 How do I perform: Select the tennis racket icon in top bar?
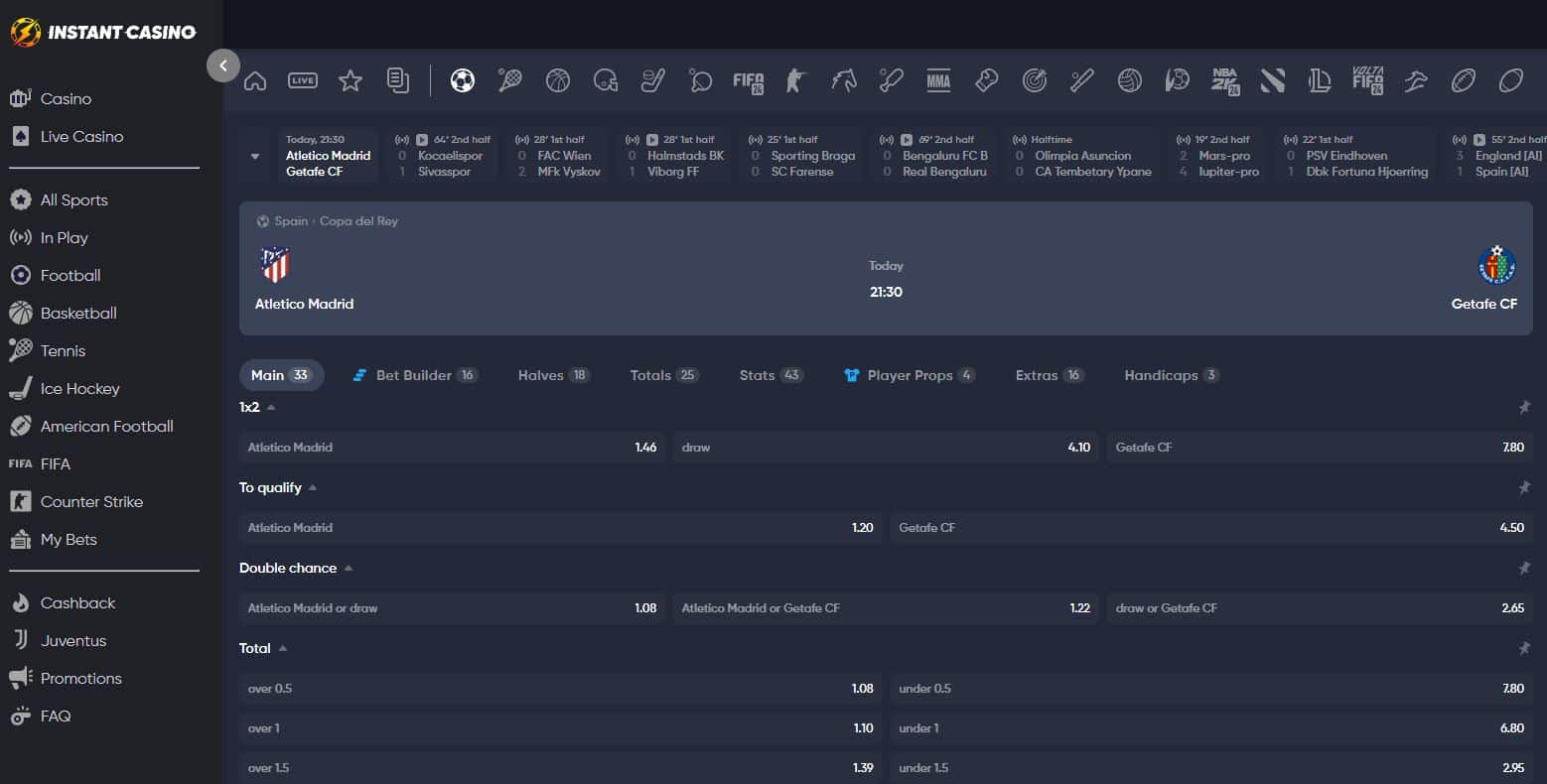(x=509, y=80)
